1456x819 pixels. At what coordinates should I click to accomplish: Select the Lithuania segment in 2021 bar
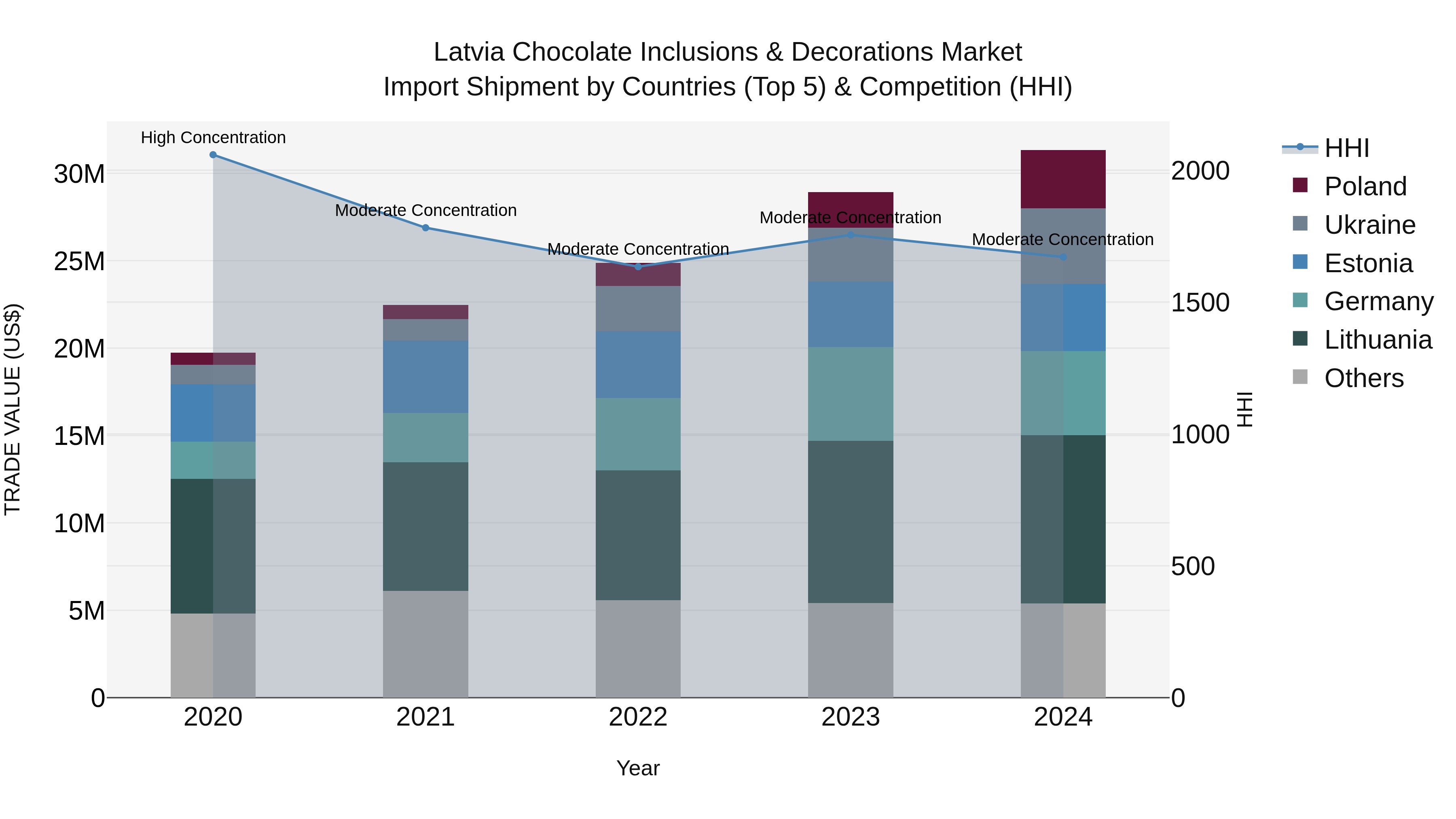pyautogui.click(x=425, y=527)
